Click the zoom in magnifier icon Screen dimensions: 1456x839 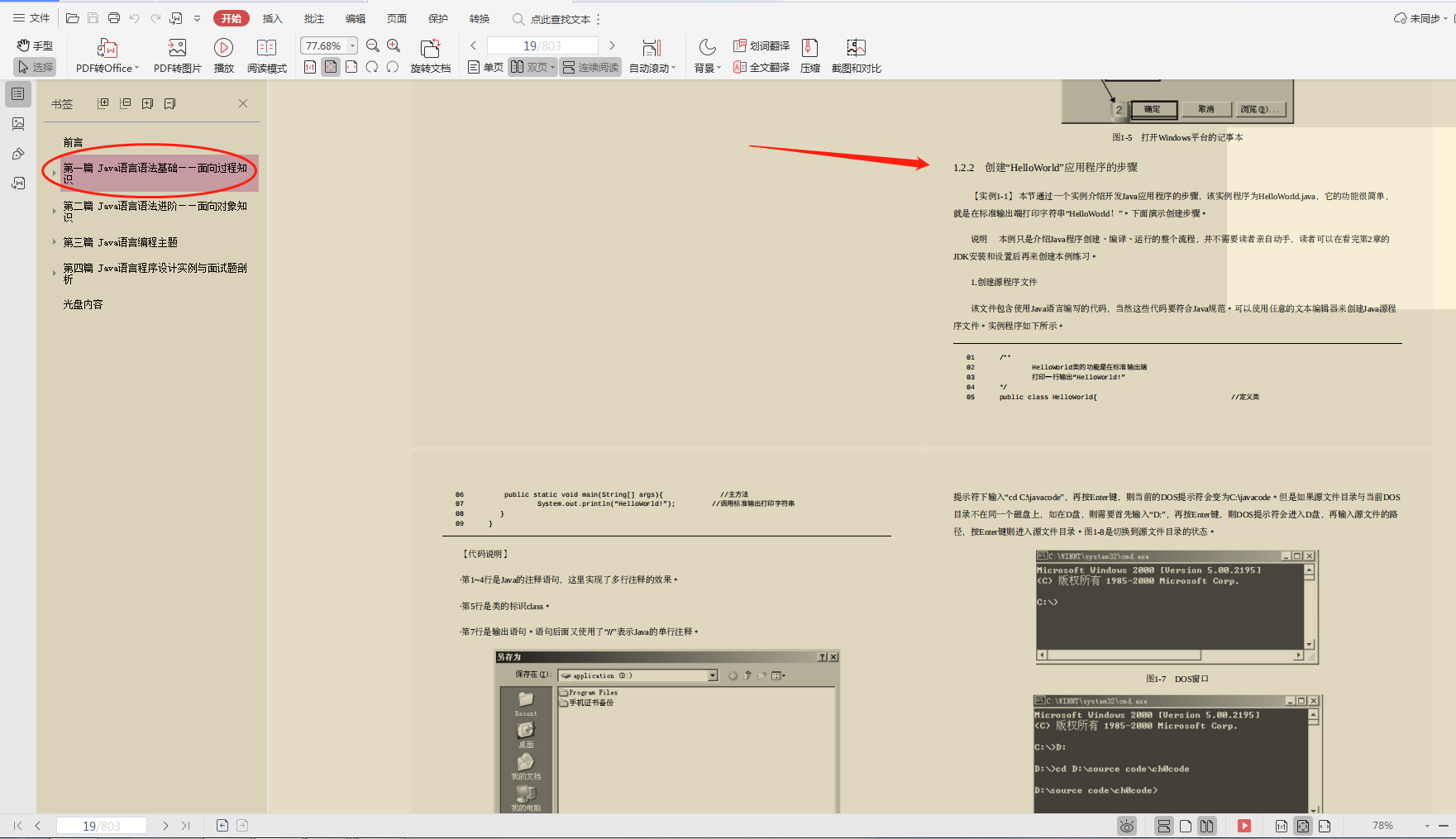394,45
